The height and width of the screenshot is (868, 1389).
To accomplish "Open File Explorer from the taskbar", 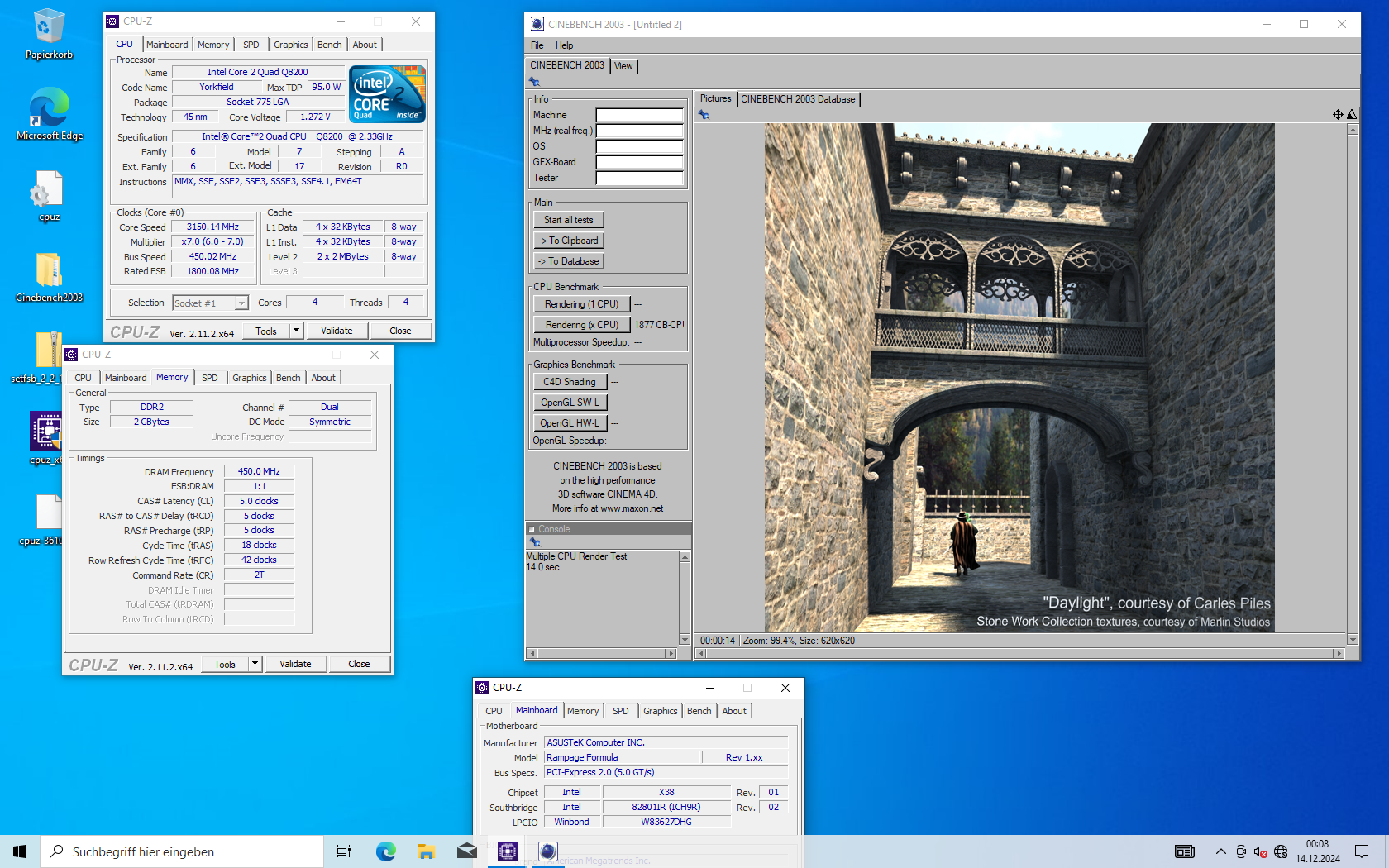I will tap(426, 851).
